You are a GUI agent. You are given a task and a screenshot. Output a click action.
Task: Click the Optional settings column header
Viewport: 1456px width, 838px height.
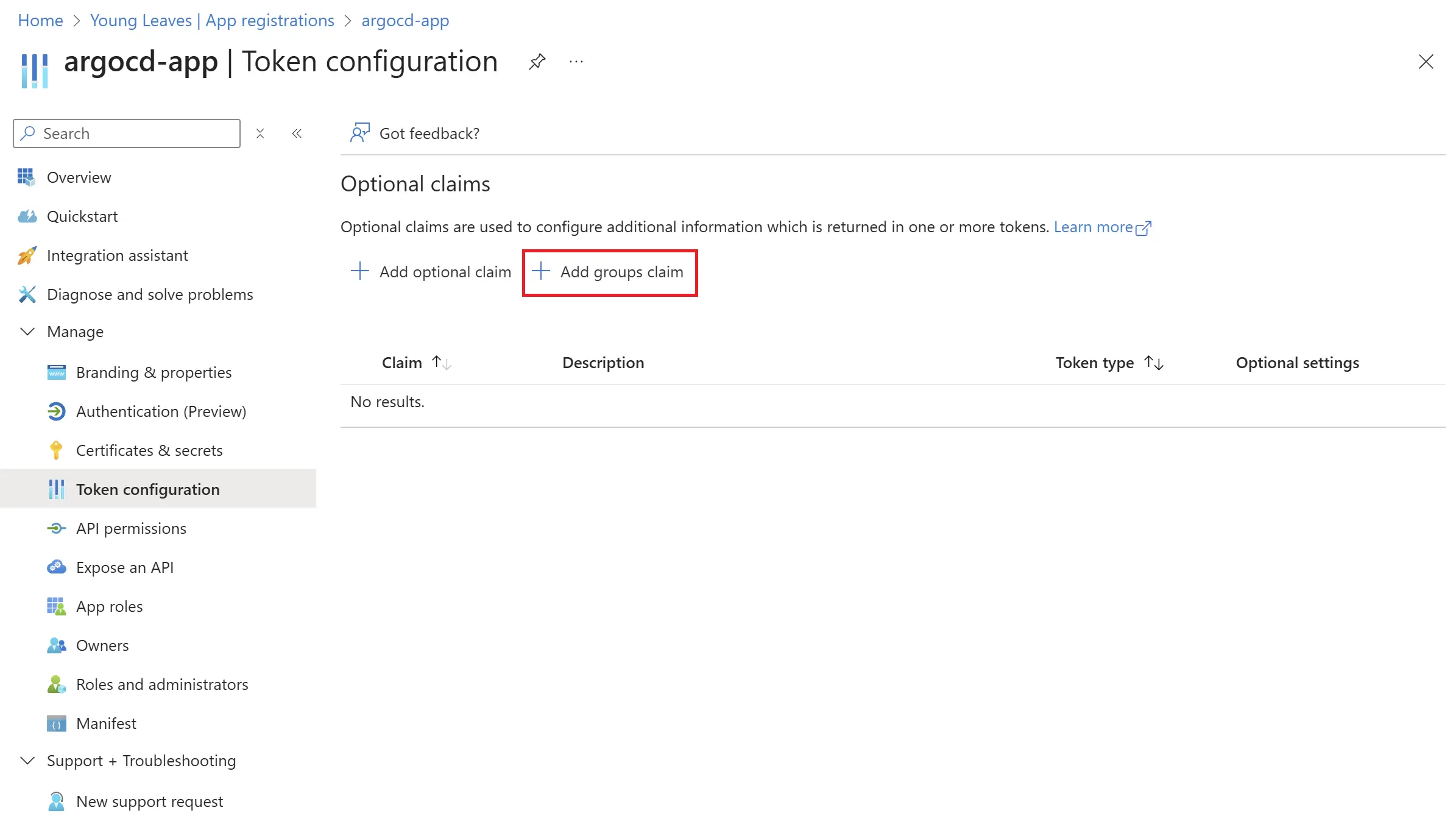tap(1297, 363)
